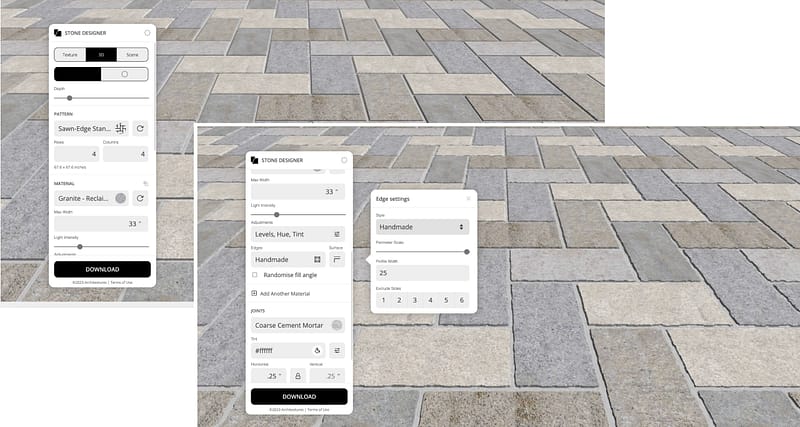
Task: Click the refresh icon next to Granite material
Action: (x=141, y=198)
